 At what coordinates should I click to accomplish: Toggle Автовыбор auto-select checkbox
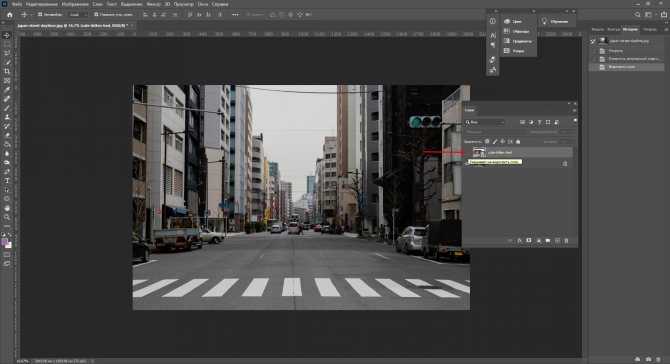[x=40, y=15]
